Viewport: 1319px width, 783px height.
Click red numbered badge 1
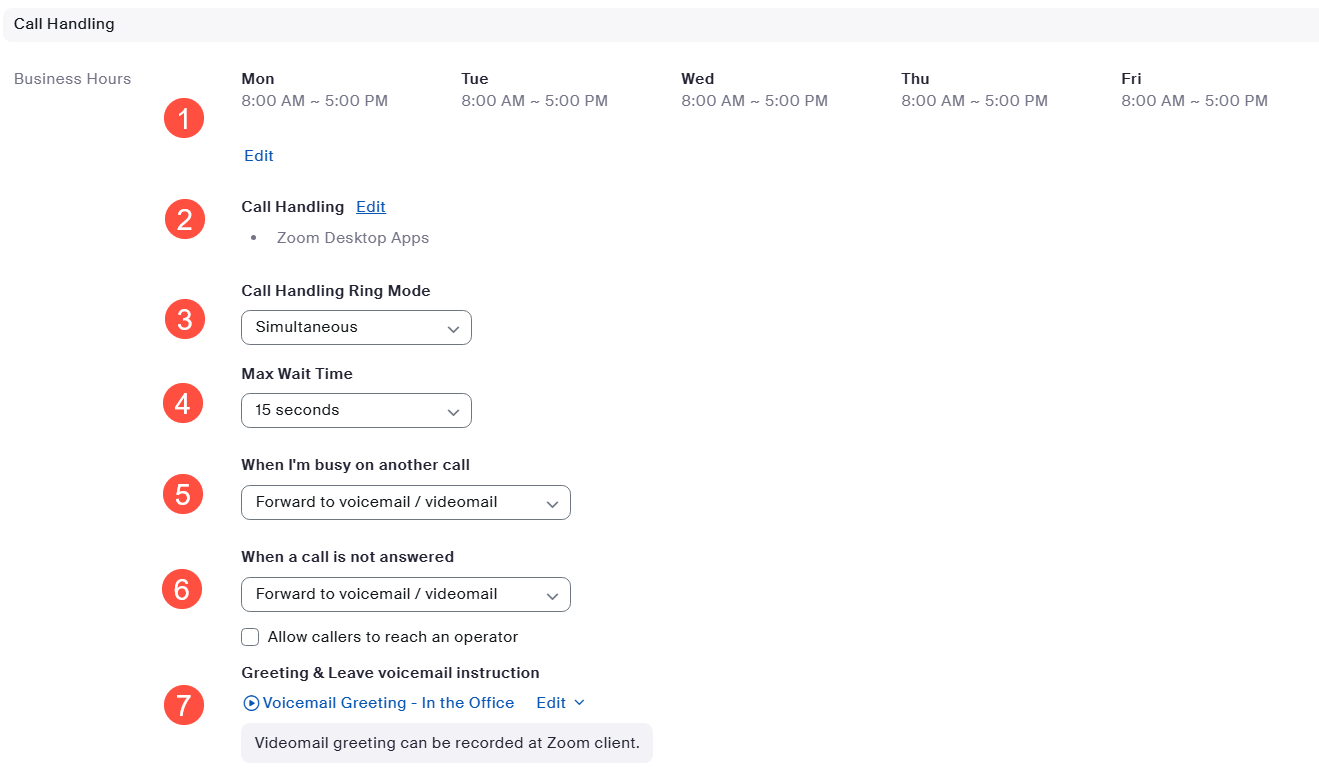(183, 119)
